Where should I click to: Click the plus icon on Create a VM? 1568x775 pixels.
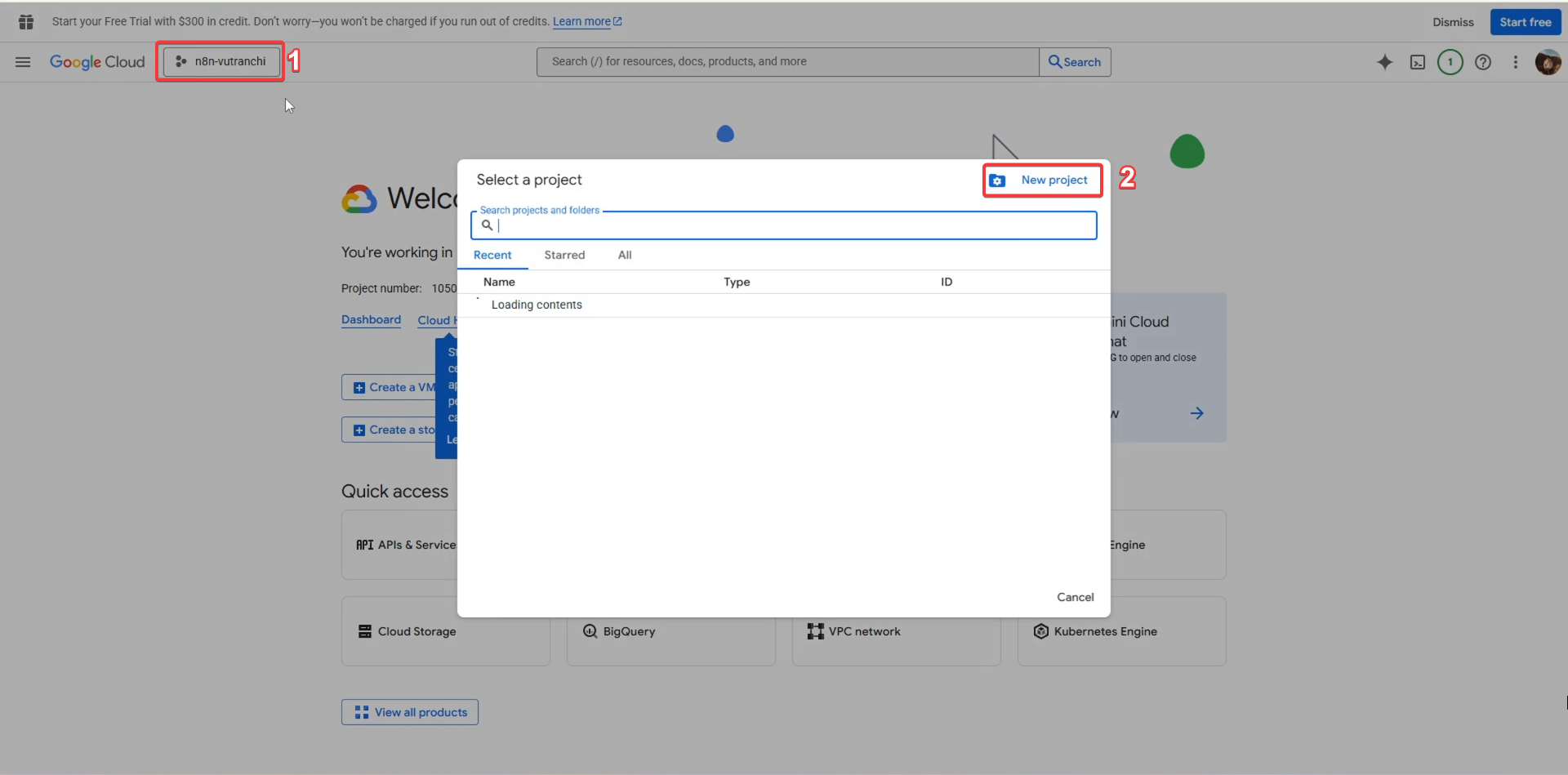click(359, 388)
